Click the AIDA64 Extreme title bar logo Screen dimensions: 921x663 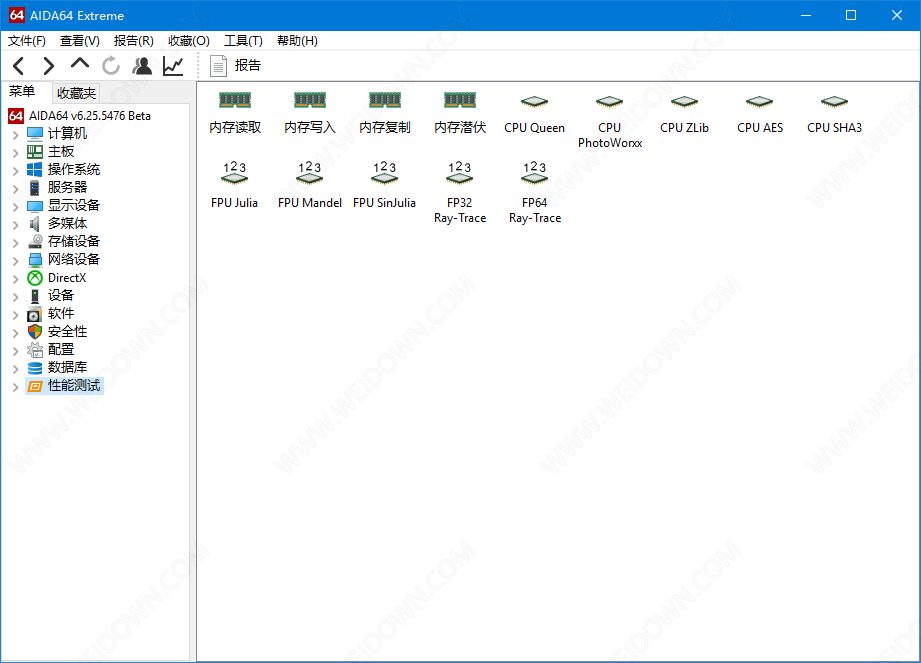click(x=16, y=15)
